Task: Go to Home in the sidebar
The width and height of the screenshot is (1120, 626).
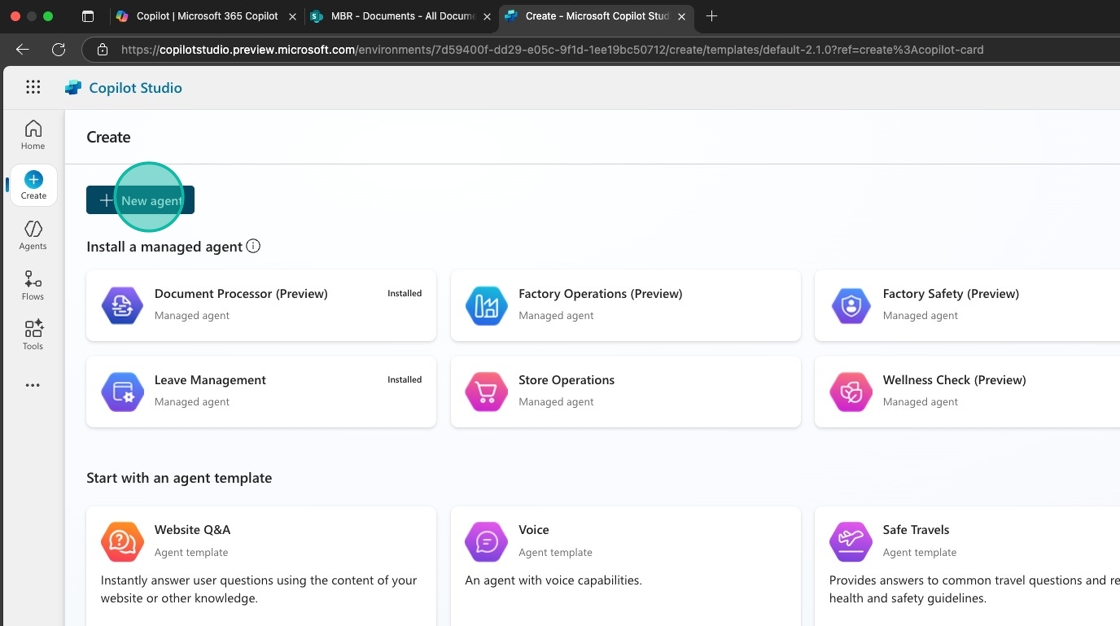Action: pyautogui.click(x=33, y=134)
